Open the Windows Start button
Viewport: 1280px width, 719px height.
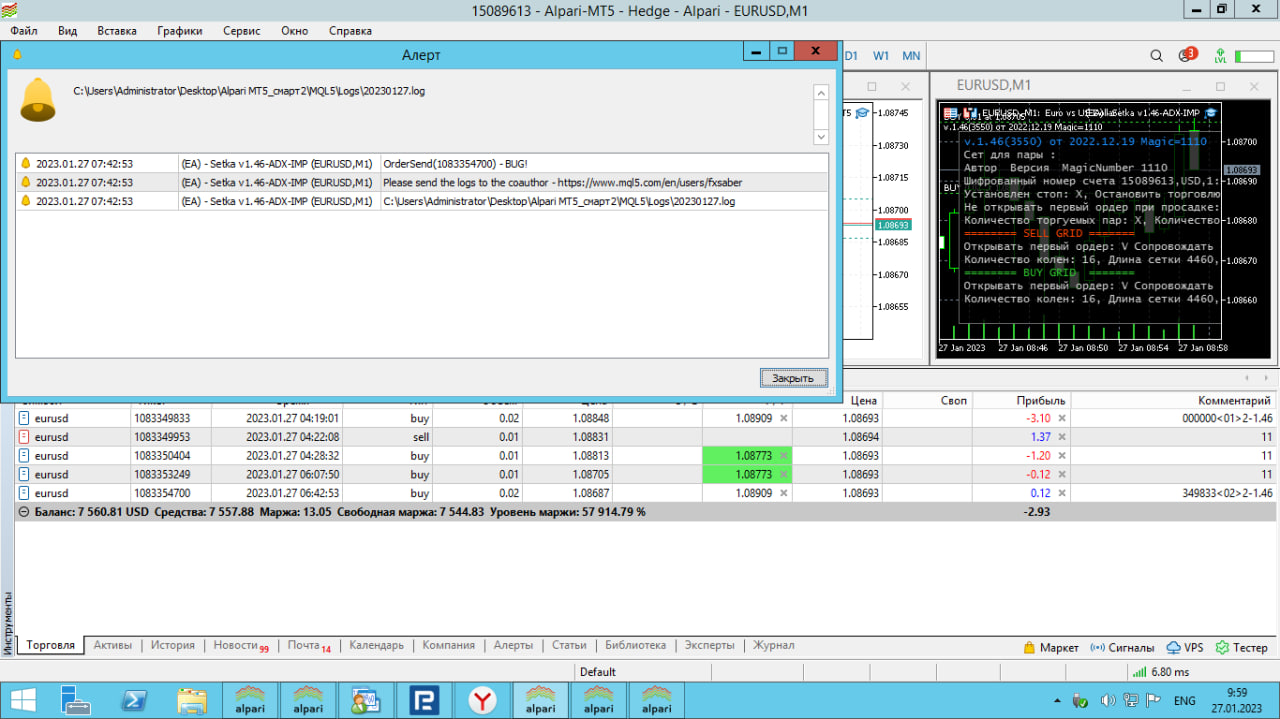(x=22, y=700)
